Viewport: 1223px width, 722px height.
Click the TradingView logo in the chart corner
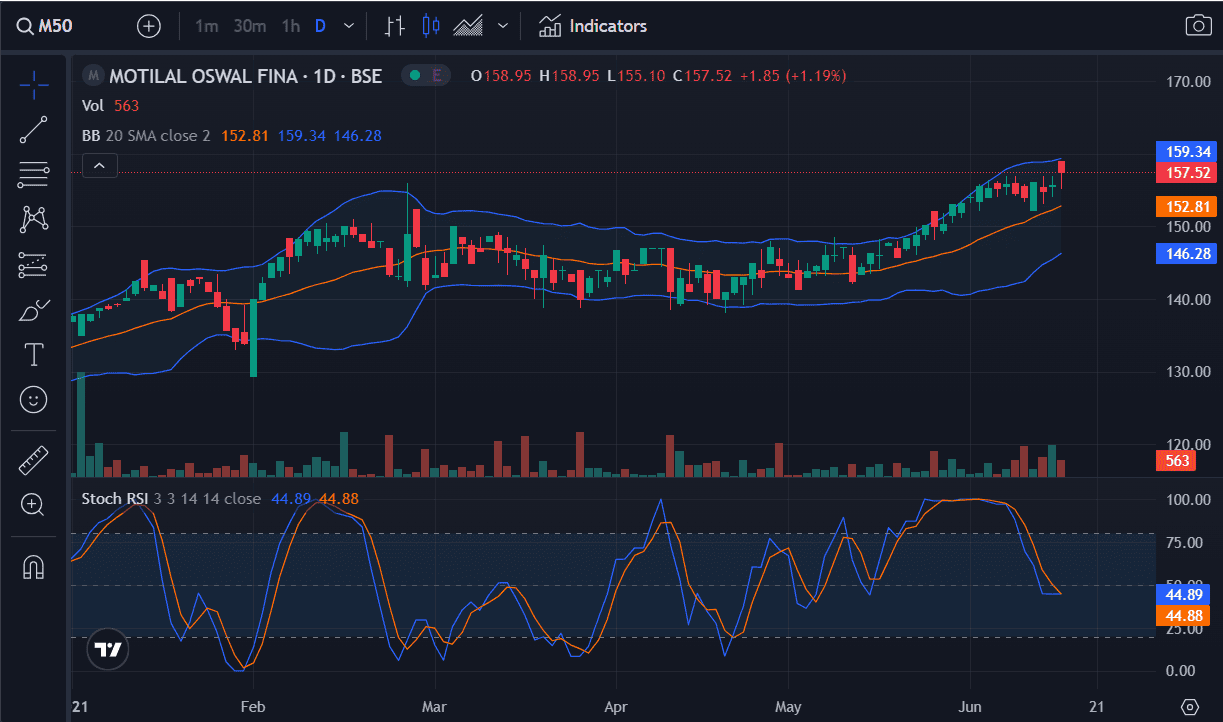coord(107,650)
